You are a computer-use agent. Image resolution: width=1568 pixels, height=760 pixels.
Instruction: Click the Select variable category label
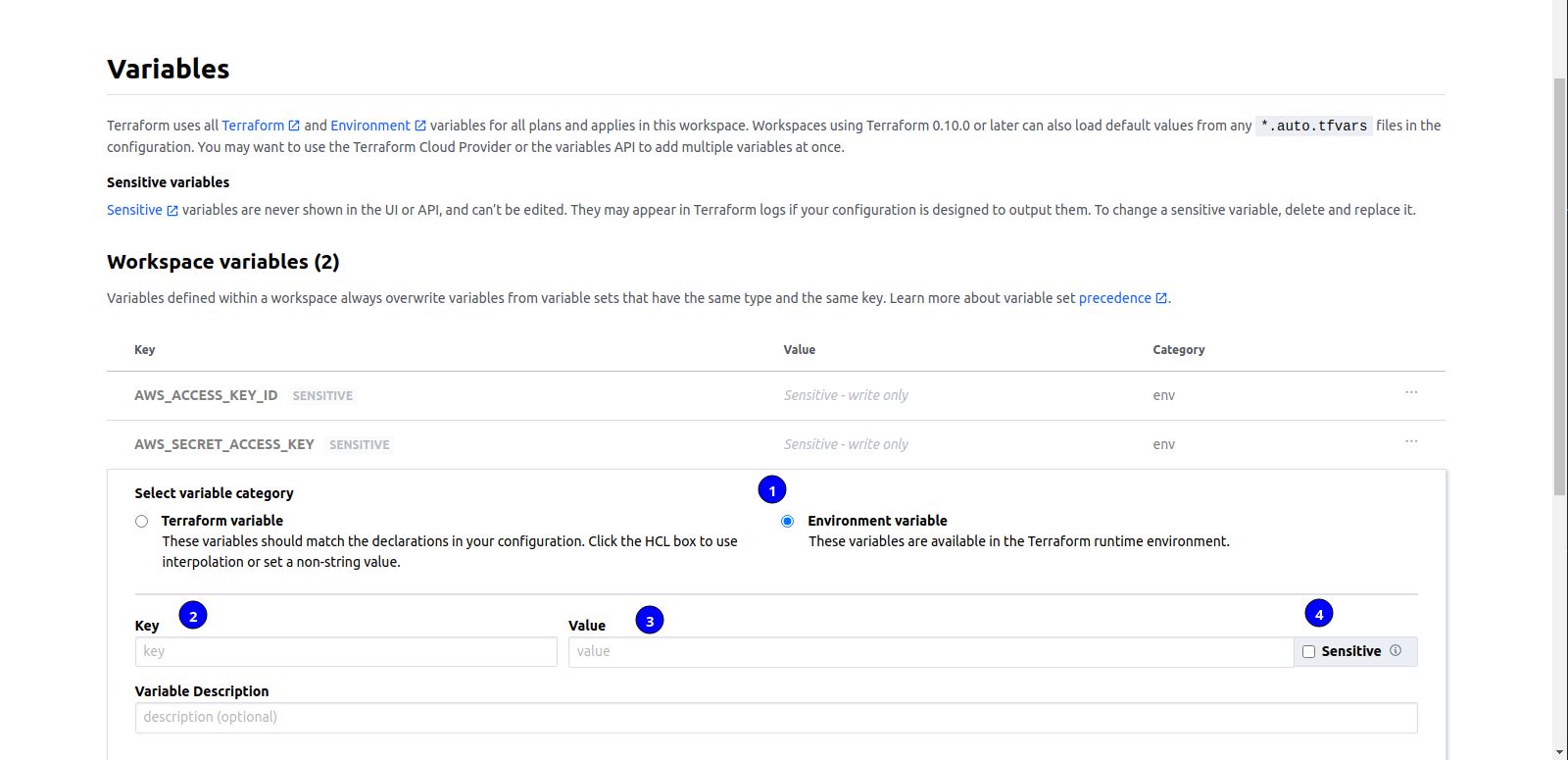[x=215, y=493]
